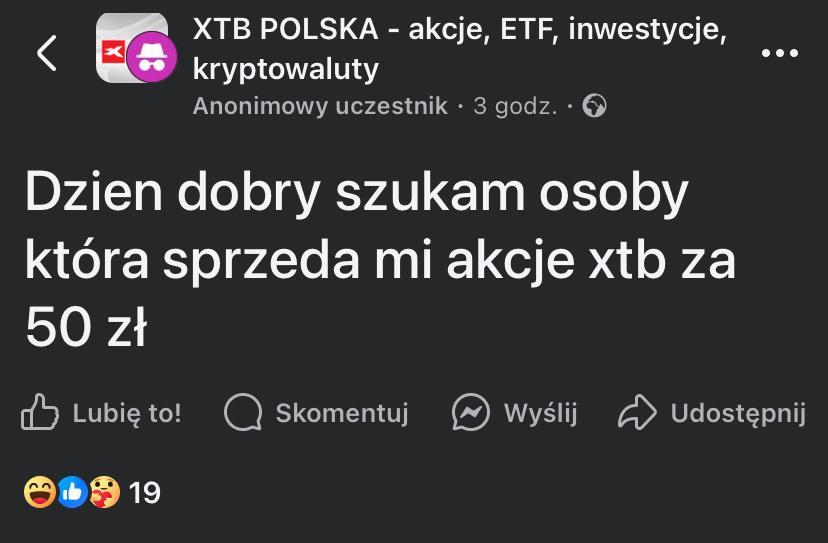Open the three-dot post options menu

[780, 54]
